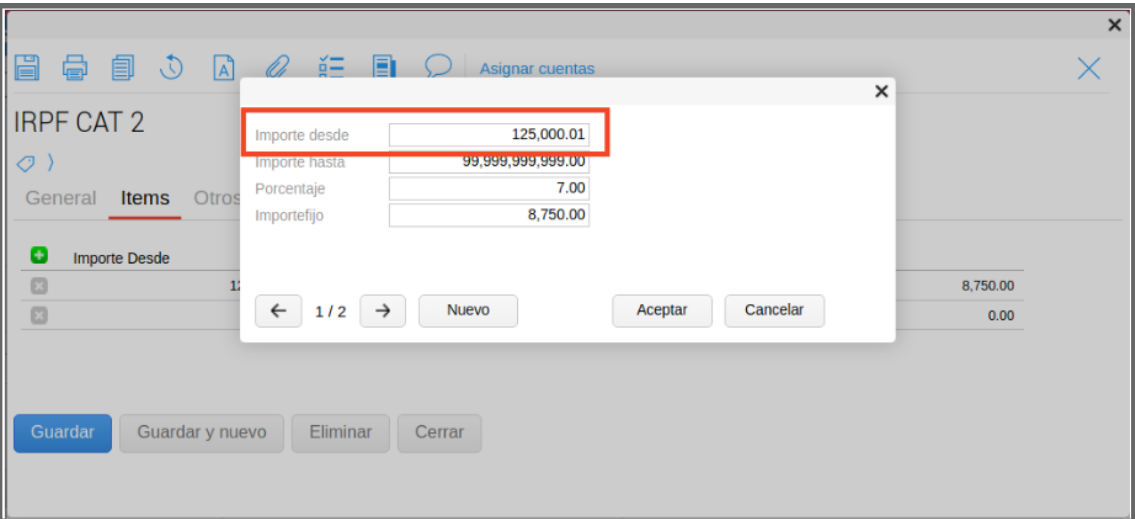Click the save floppy disk toolbar icon
The height and width of the screenshot is (519, 1135).
click(x=28, y=67)
